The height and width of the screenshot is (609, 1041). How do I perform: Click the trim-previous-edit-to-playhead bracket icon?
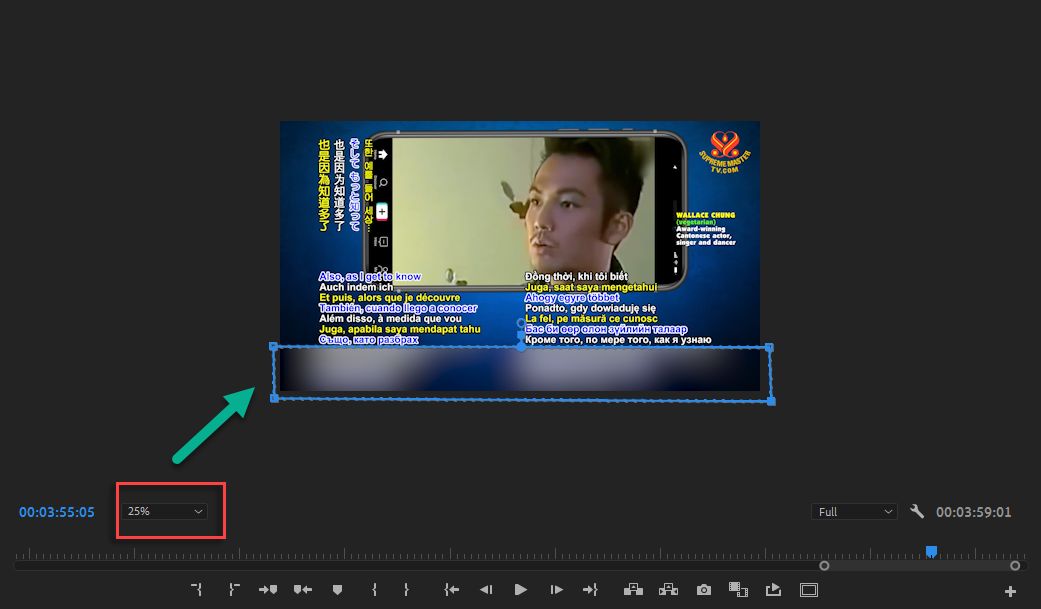tap(197, 589)
